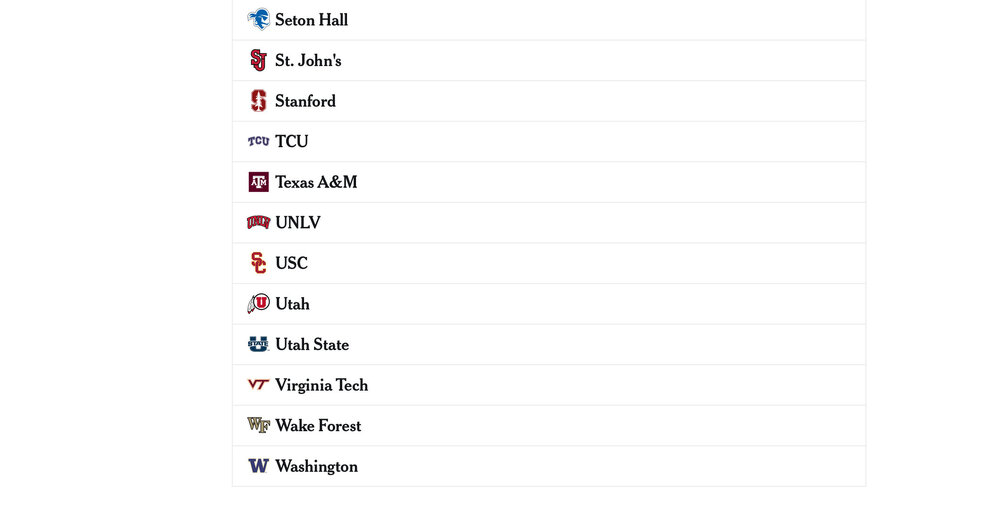Screen dimensions: 1000x518
Task: Click the UNLV logo icon
Action: point(258,222)
